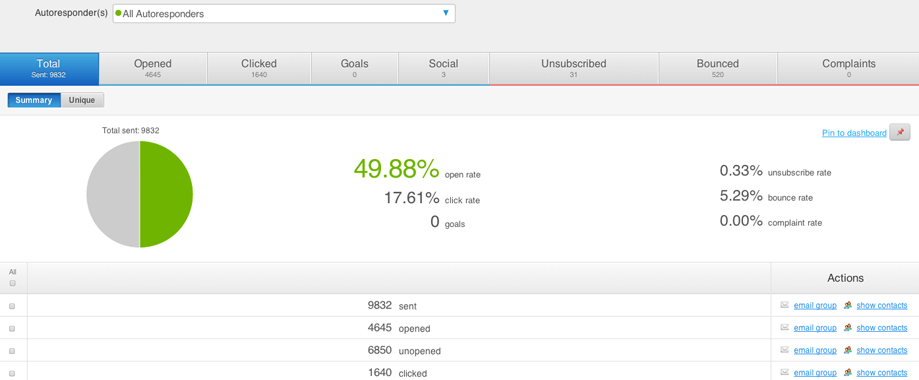Check the box for the unopened row
This screenshot has height=380, width=919.
tap(12, 351)
